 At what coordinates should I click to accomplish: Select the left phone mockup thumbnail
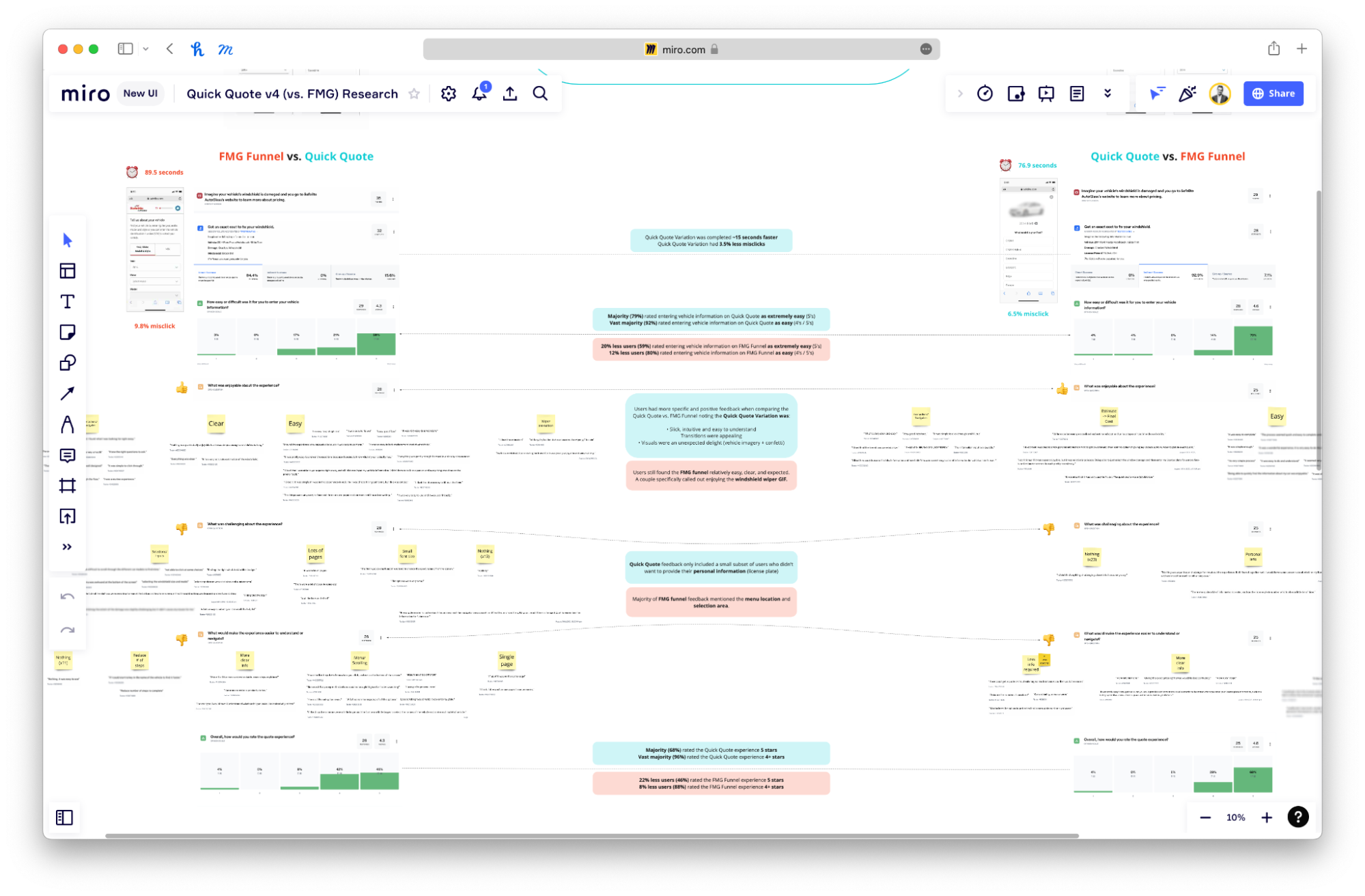155,249
